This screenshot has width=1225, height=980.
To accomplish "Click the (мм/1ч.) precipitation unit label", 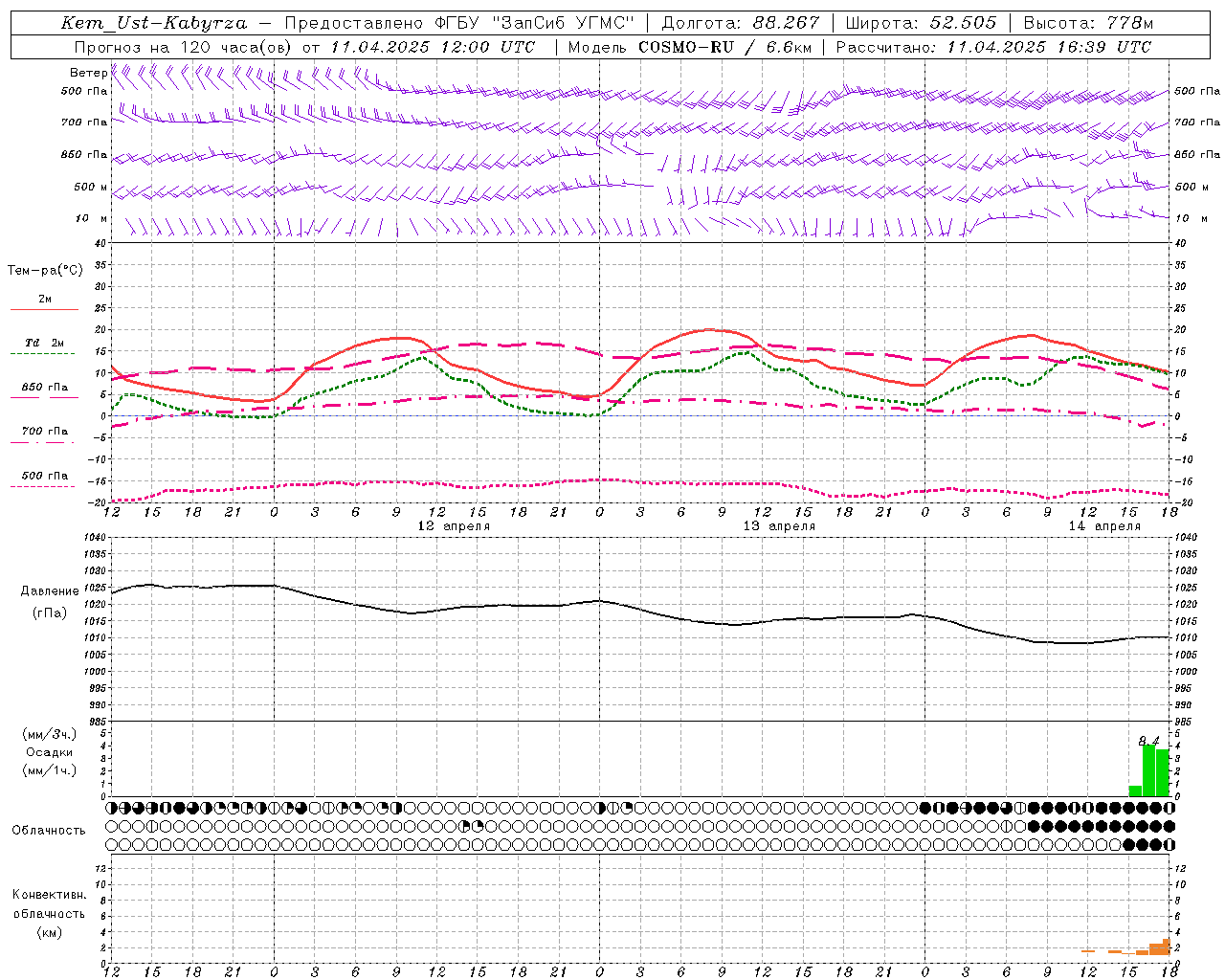I will coord(50,769).
